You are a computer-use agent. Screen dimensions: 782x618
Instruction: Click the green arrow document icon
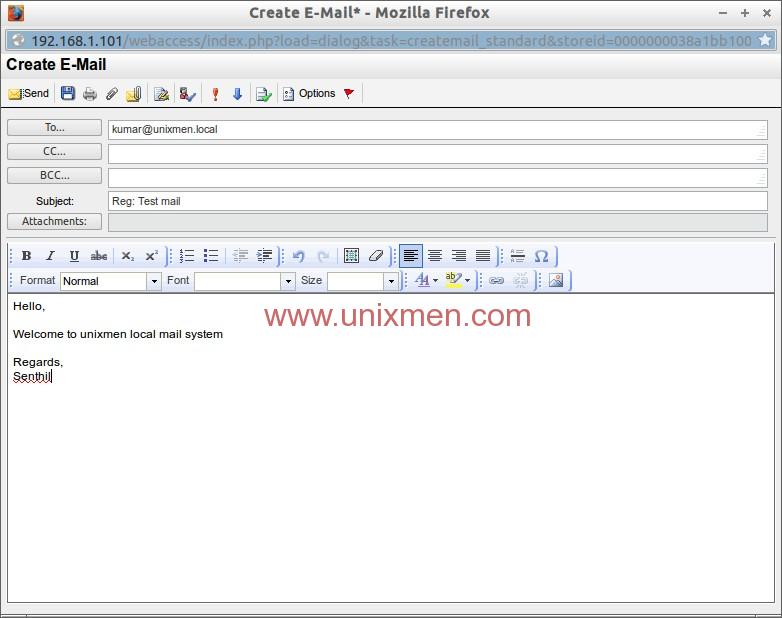[x=263, y=94]
